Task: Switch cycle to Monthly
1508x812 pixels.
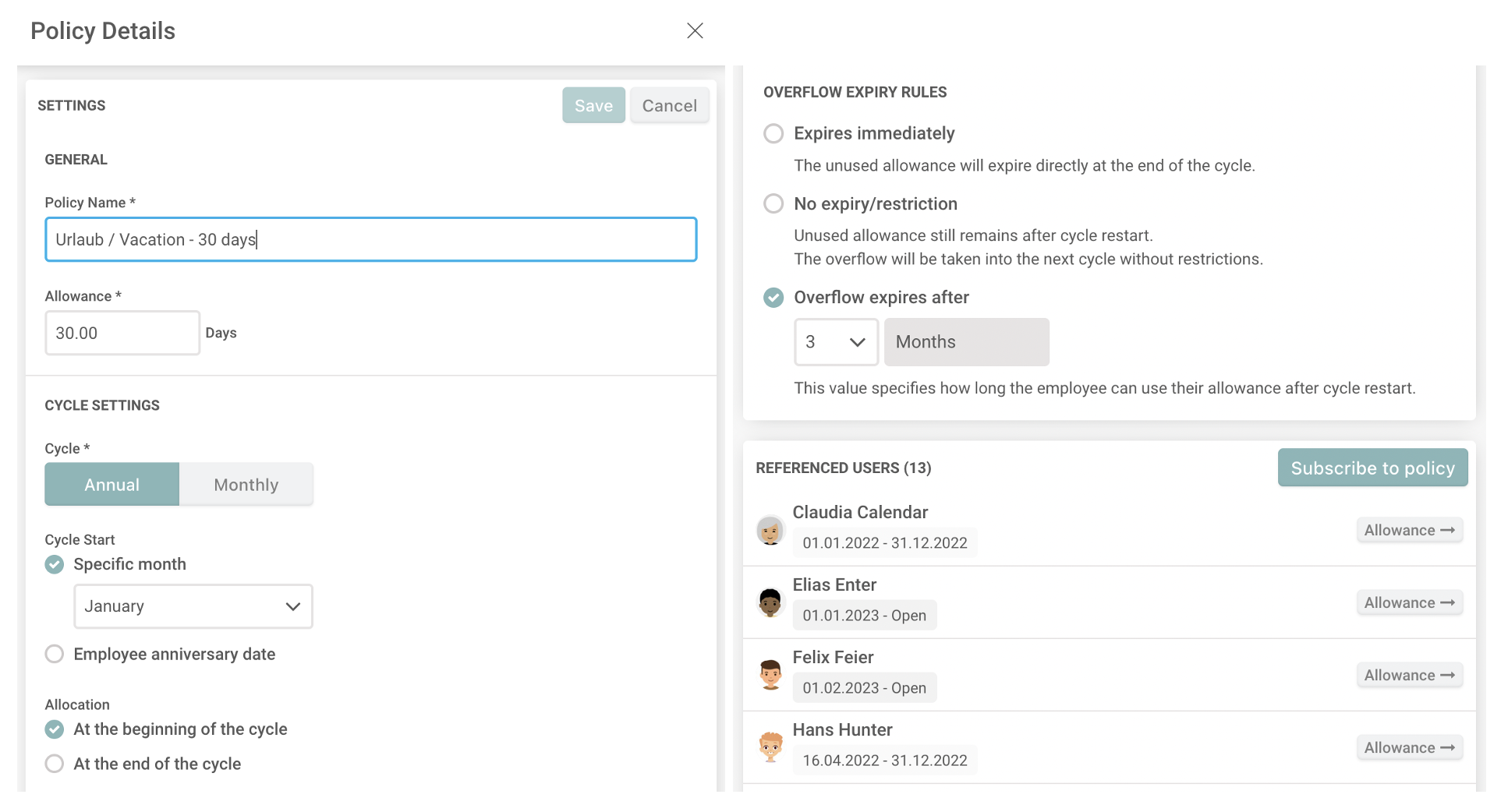Action: pyautogui.click(x=246, y=485)
